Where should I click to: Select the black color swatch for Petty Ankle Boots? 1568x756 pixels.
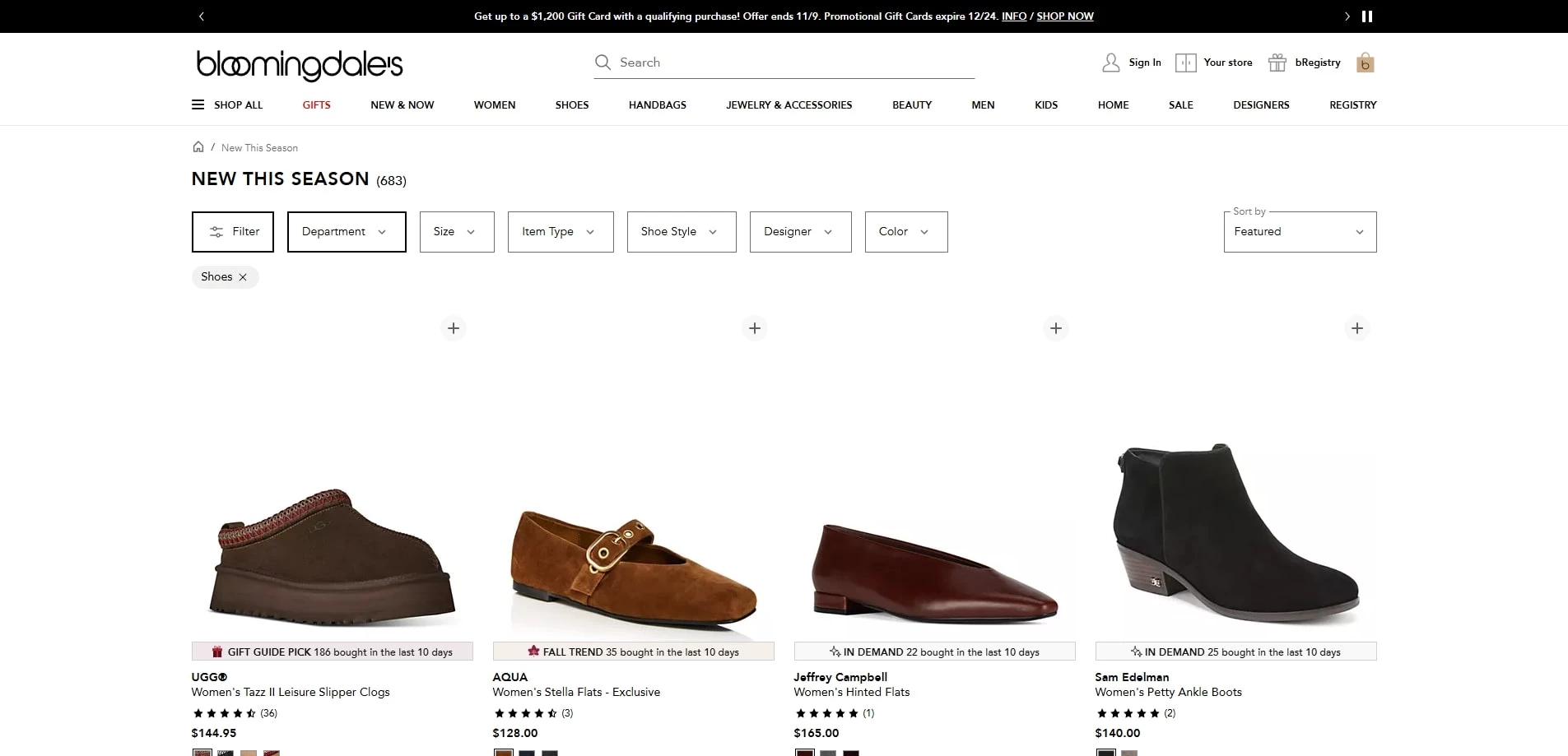click(1105, 753)
